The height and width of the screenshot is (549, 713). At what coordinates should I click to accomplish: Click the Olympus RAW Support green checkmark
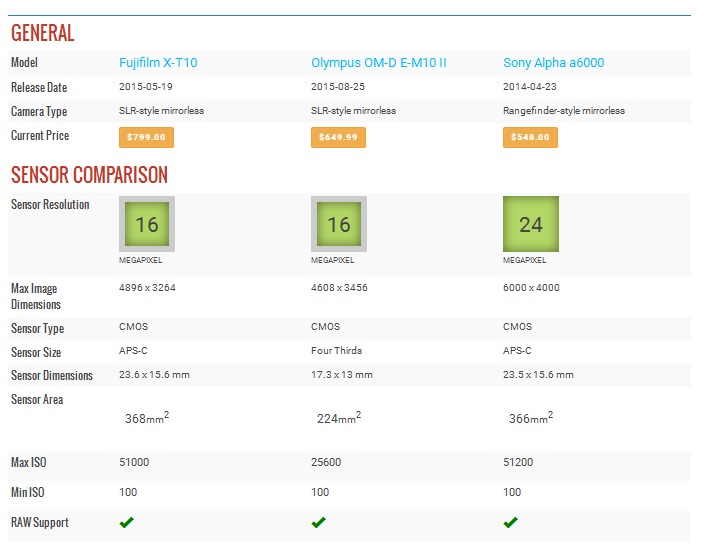[x=319, y=523]
